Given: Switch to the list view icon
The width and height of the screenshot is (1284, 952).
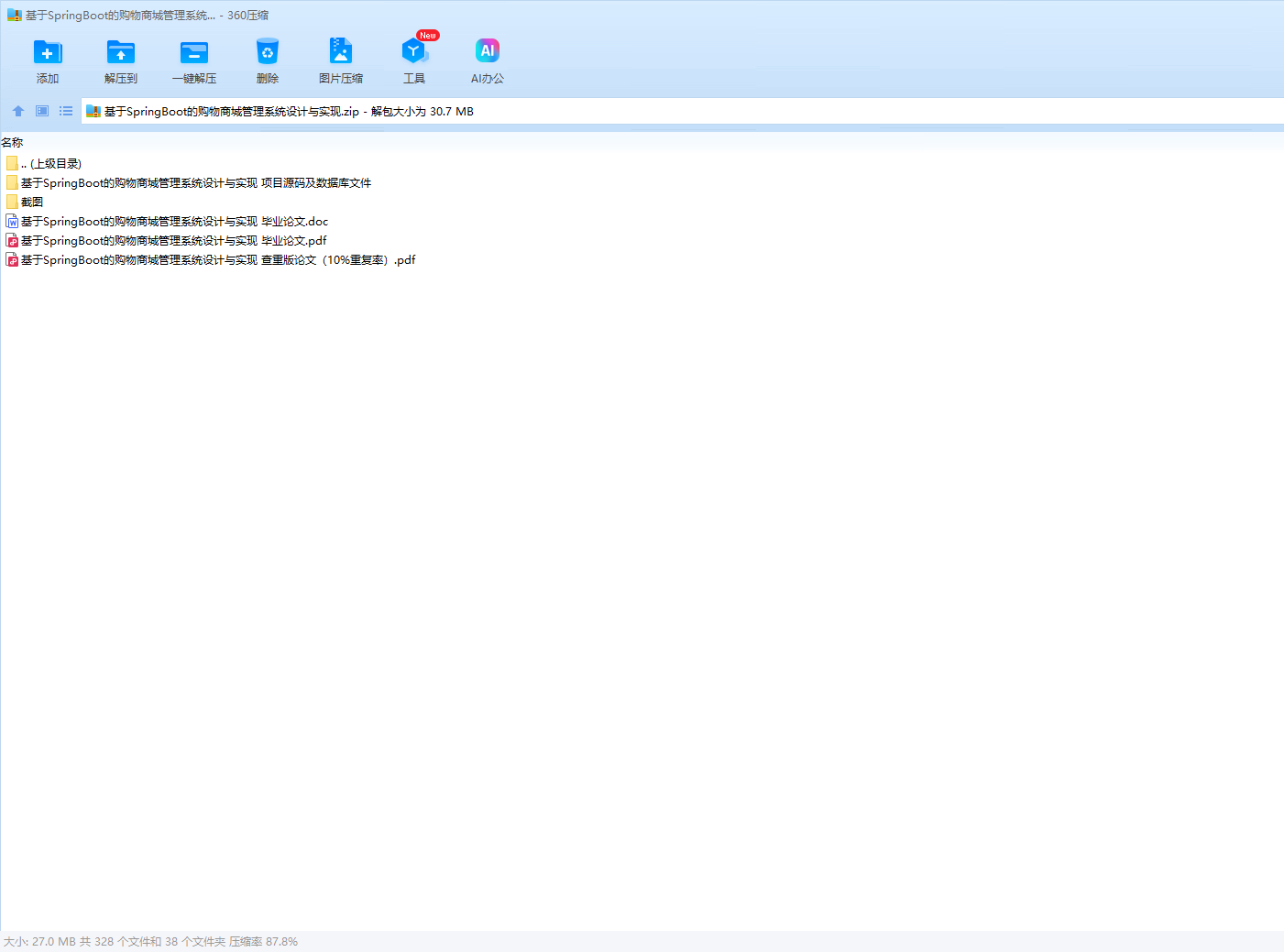Looking at the screenshot, I should [66, 111].
